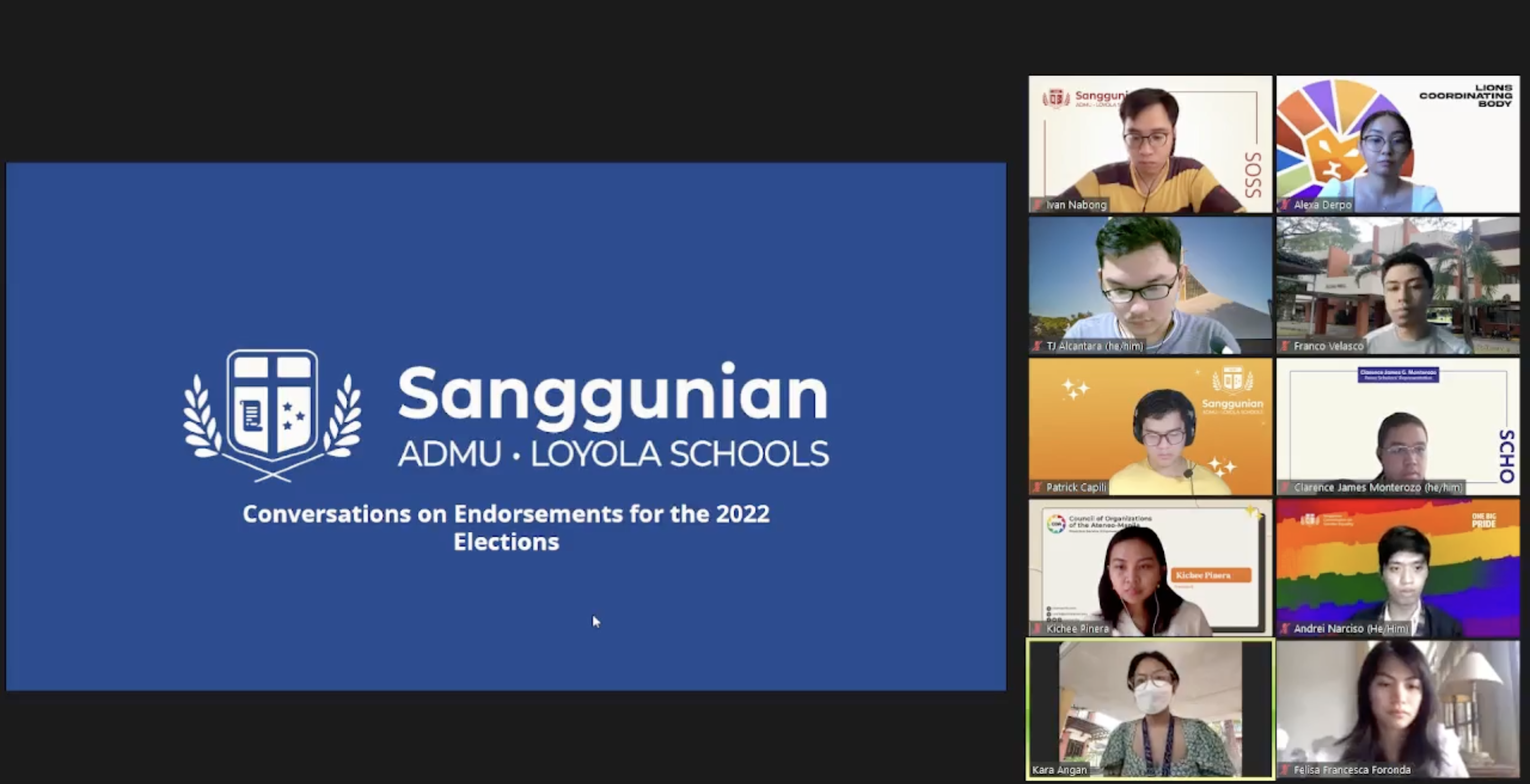Image resolution: width=1530 pixels, height=784 pixels.
Task: Click TJ Alcantara's muted microphone icon
Action: (x=1038, y=346)
